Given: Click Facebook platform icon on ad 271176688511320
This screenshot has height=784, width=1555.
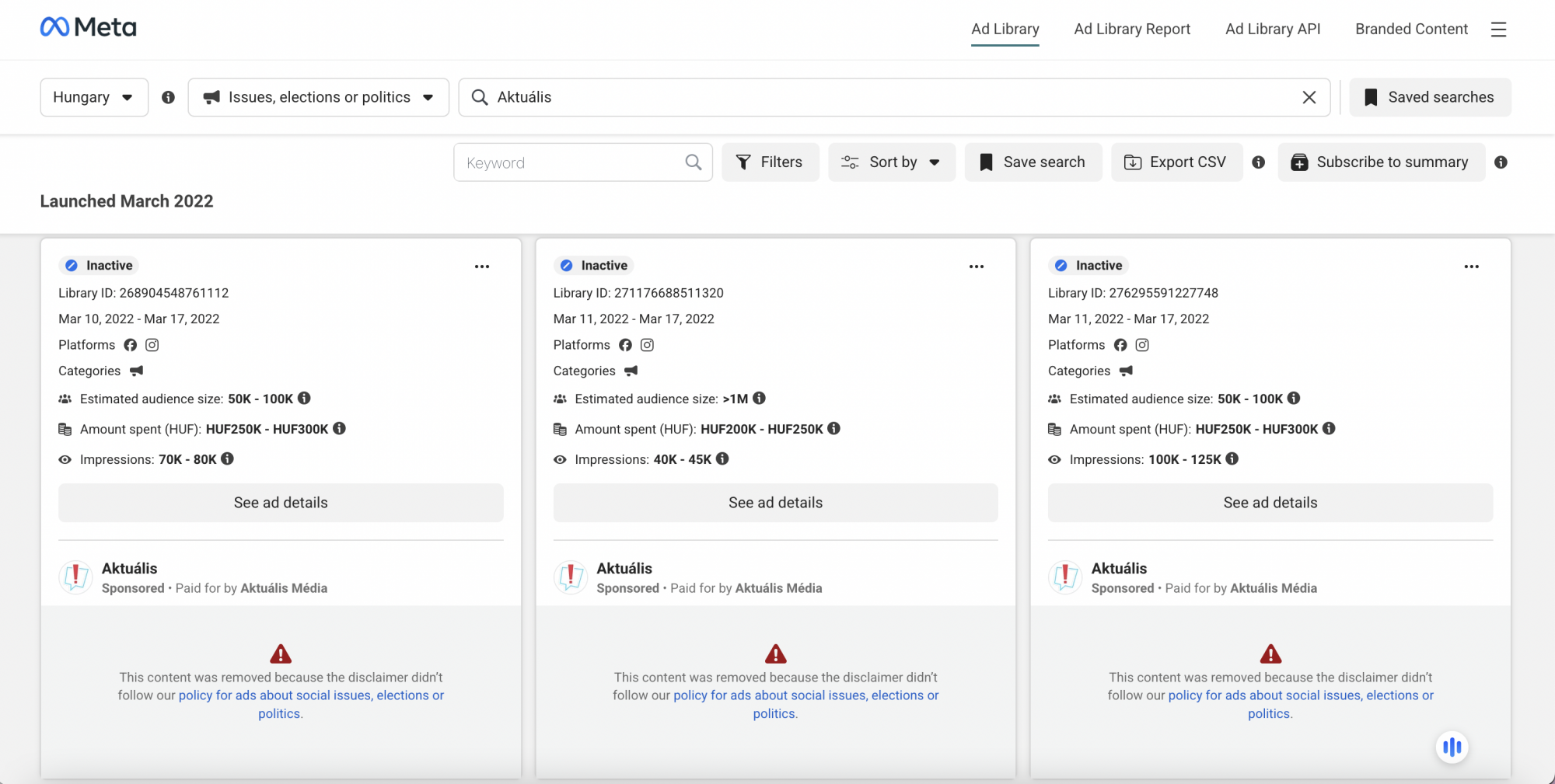Looking at the screenshot, I should pos(625,345).
